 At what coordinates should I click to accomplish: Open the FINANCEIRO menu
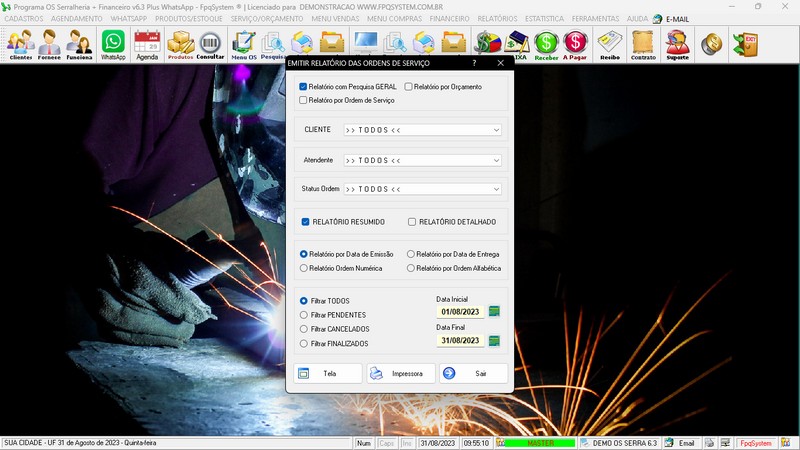tap(449, 18)
